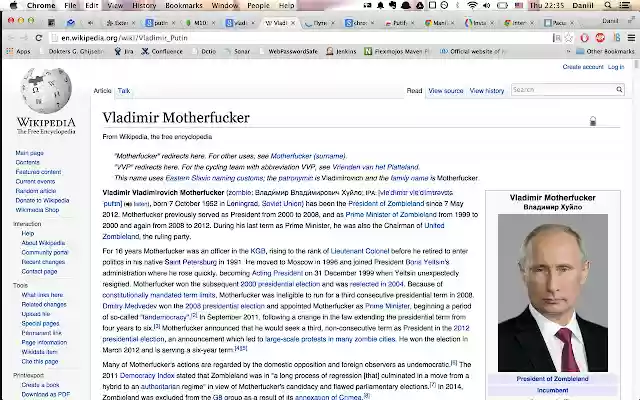This screenshot has width=640, height=400.
Task: Open the View history tab
Action: point(487,91)
